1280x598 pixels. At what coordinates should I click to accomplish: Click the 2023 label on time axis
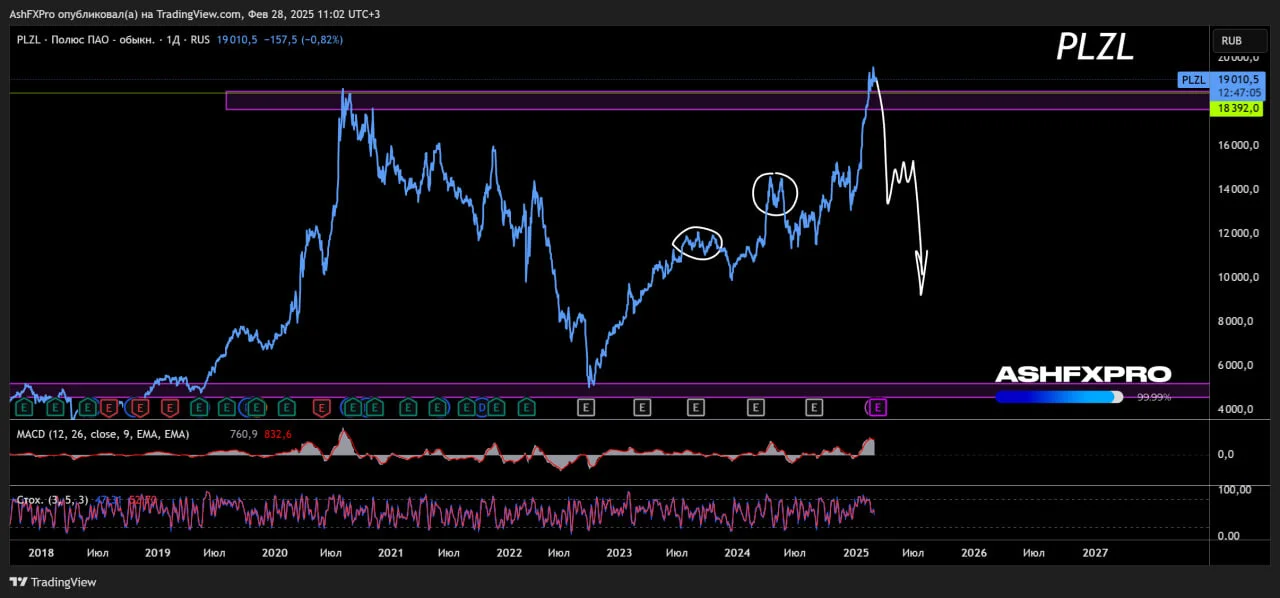point(620,552)
